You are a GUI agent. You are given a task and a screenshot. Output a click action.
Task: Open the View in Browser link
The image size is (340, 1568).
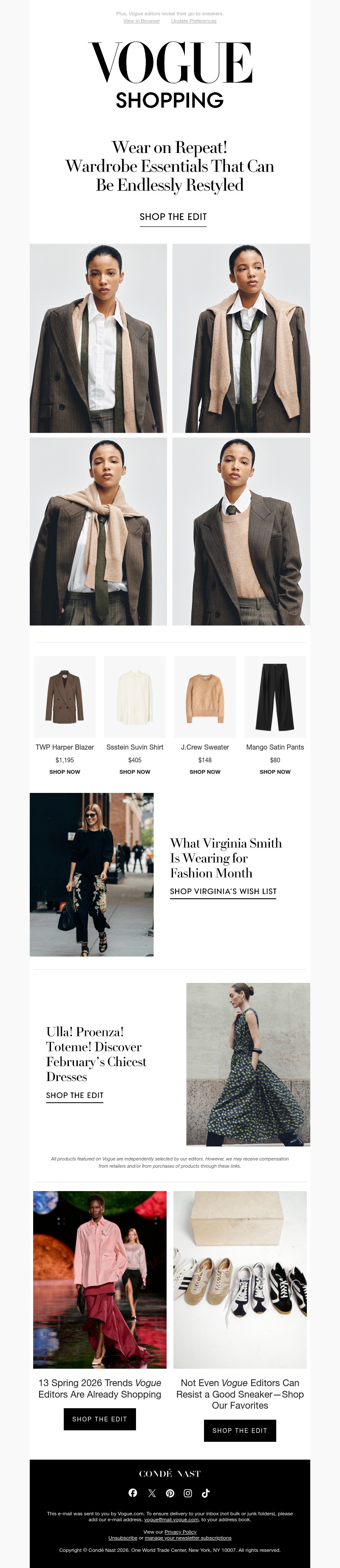click(x=142, y=21)
